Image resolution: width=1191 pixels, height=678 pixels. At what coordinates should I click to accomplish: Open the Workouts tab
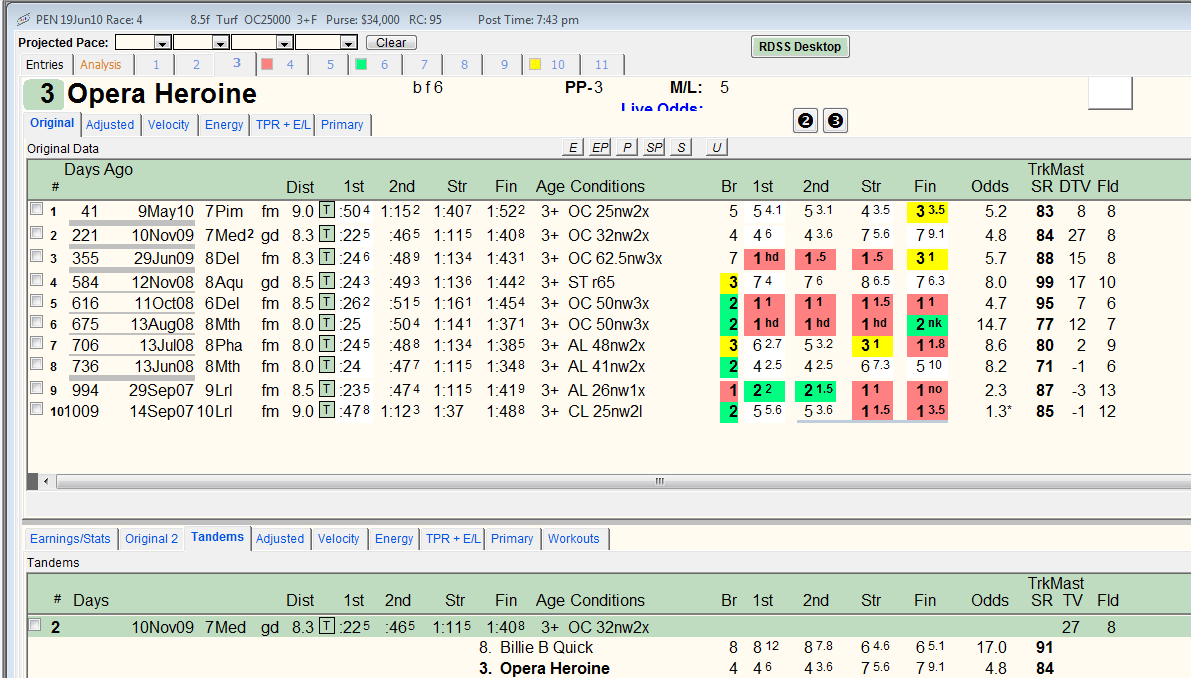pyautogui.click(x=573, y=538)
